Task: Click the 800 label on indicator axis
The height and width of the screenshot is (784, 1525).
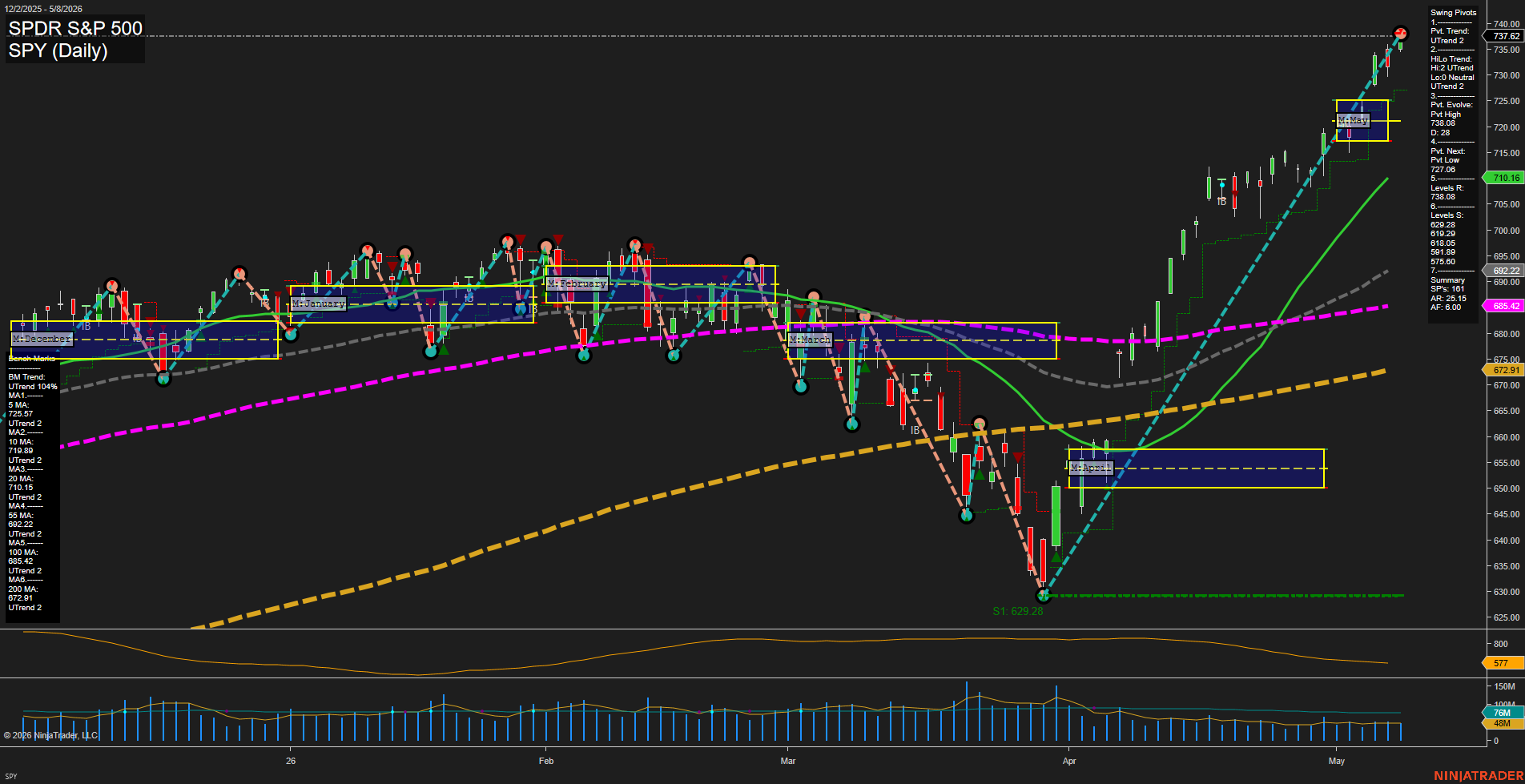Action: (1501, 644)
